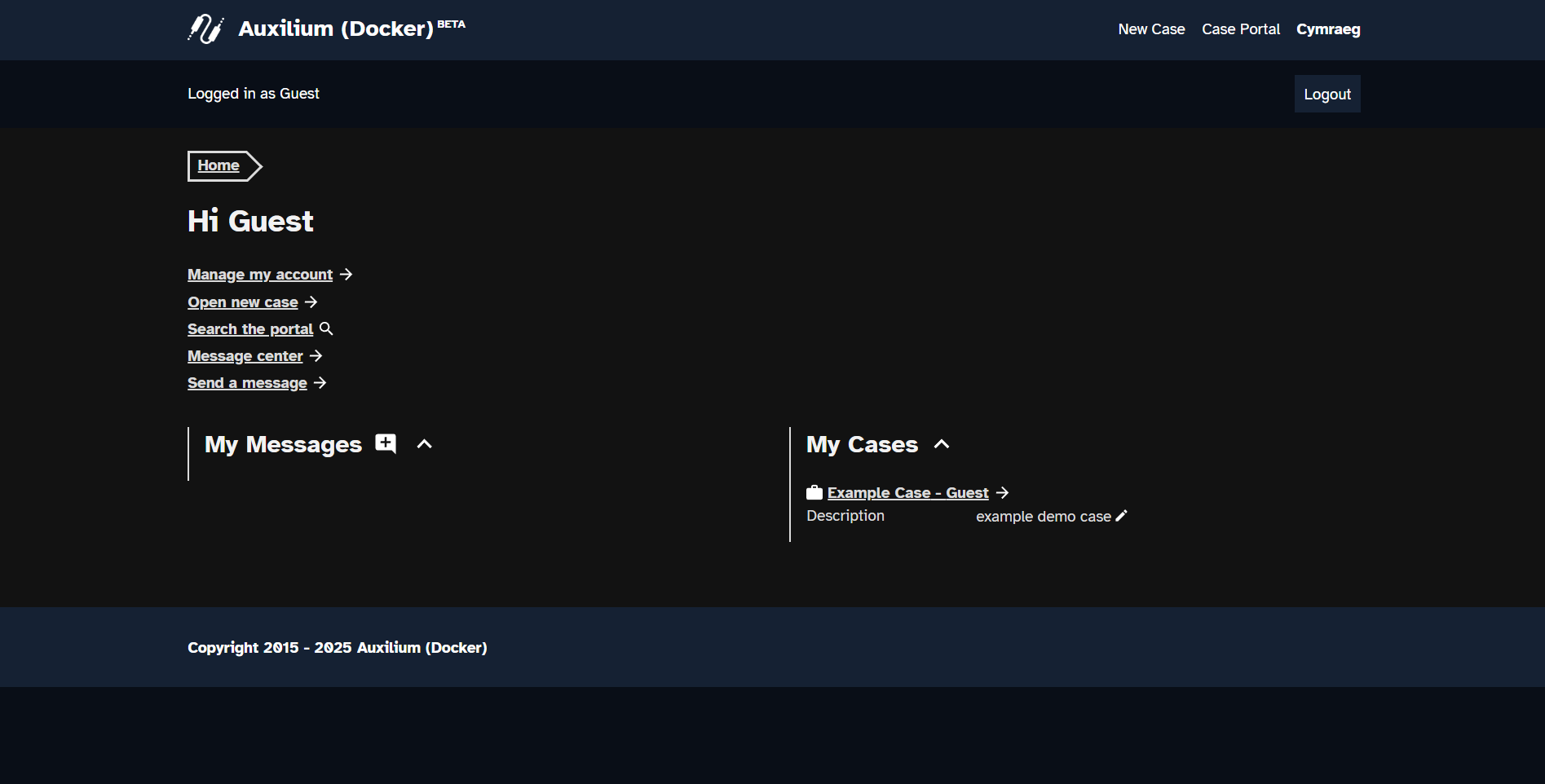The width and height of the screenshot is (1545, 784).
Task: Click the new message icon next to My Messages
Action: click(x=384, y=443)
